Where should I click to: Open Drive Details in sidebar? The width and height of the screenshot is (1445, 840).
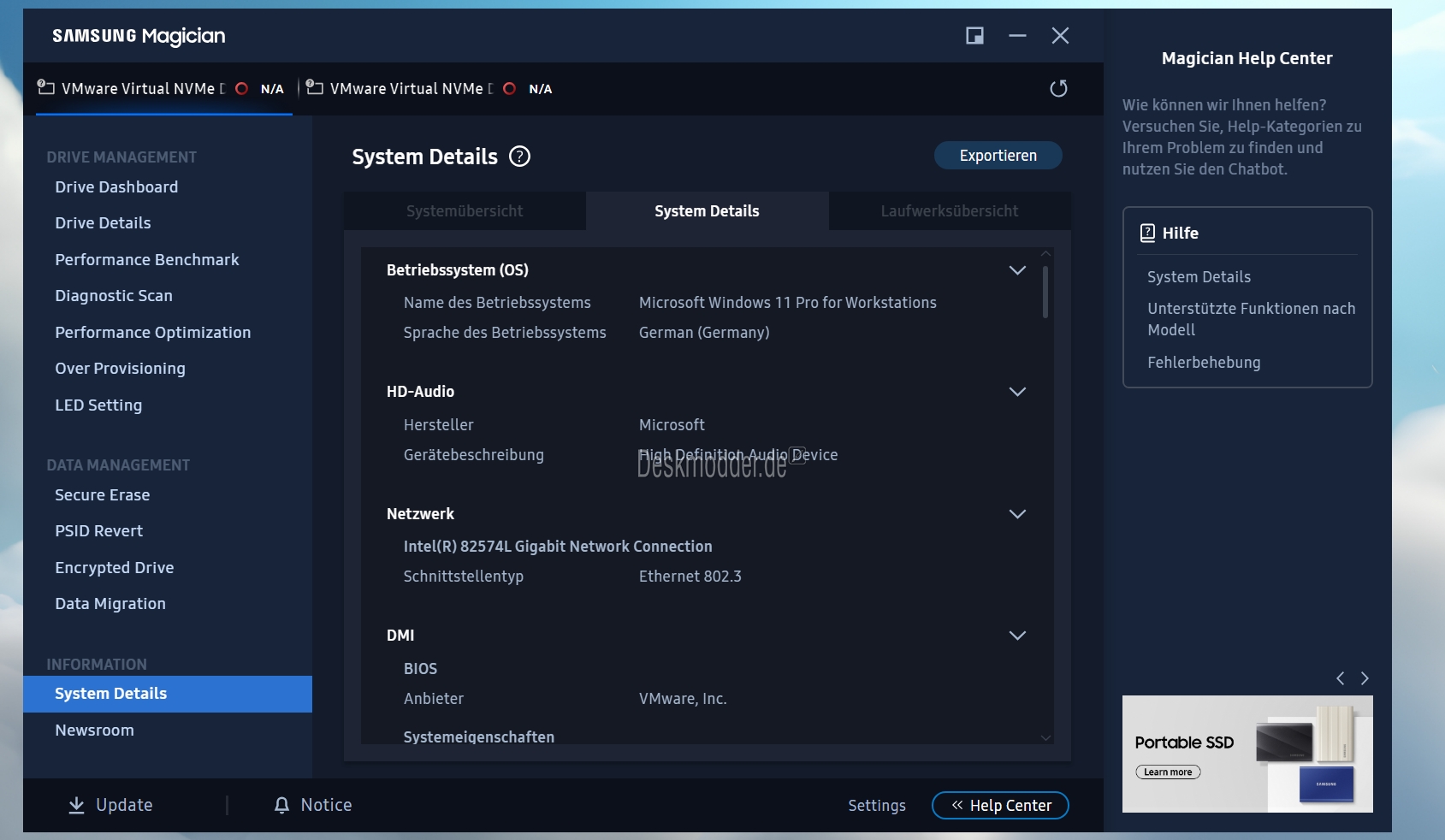pos(103,223)
